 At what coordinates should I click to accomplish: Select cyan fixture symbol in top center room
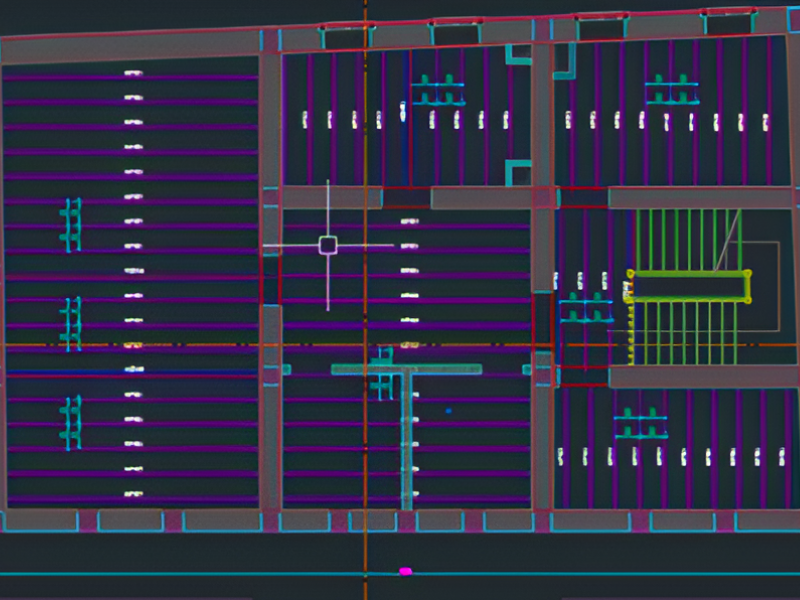pyautogui.click(x=438, y=92)
